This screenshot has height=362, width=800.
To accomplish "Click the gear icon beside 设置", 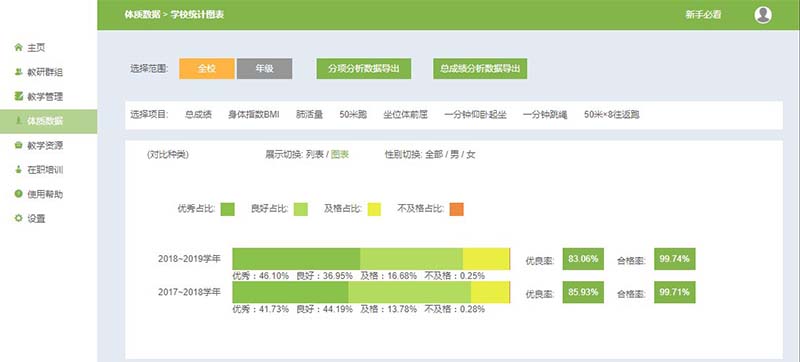I will click(19, 218).
